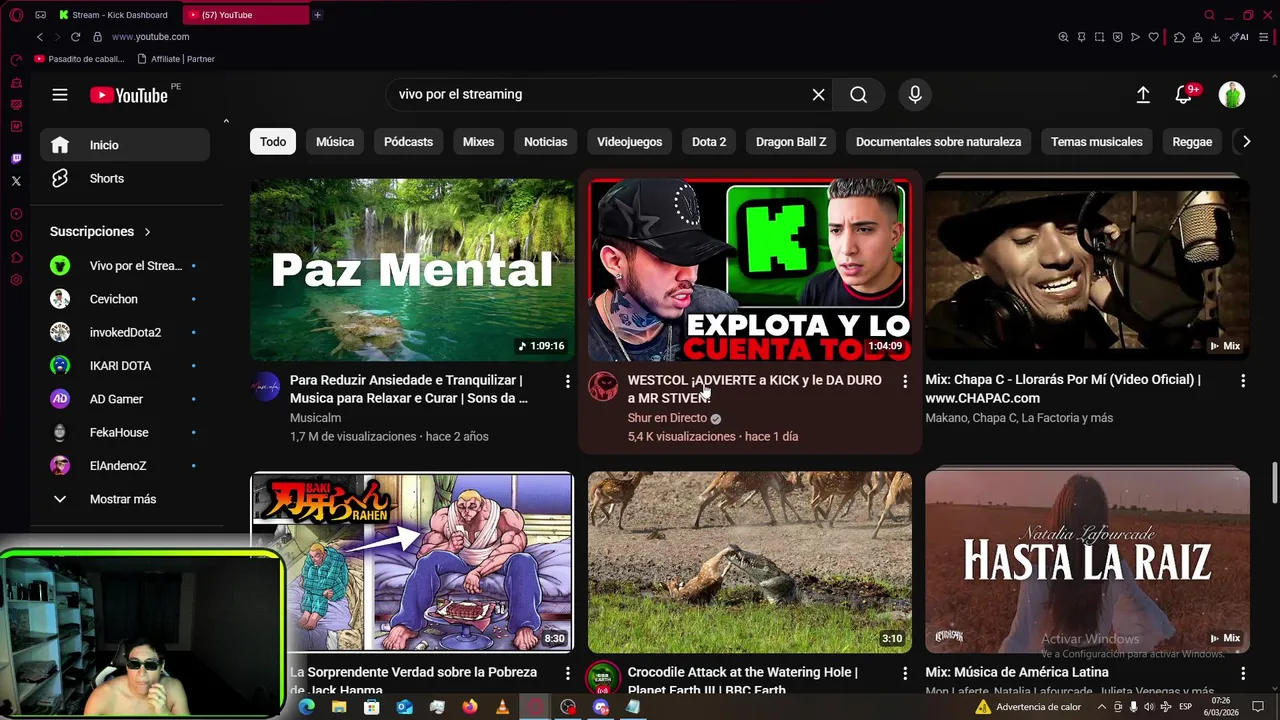Screen dimensions: 1280x720
Task: Click the magnifier search button
Action: pos(858,94)
